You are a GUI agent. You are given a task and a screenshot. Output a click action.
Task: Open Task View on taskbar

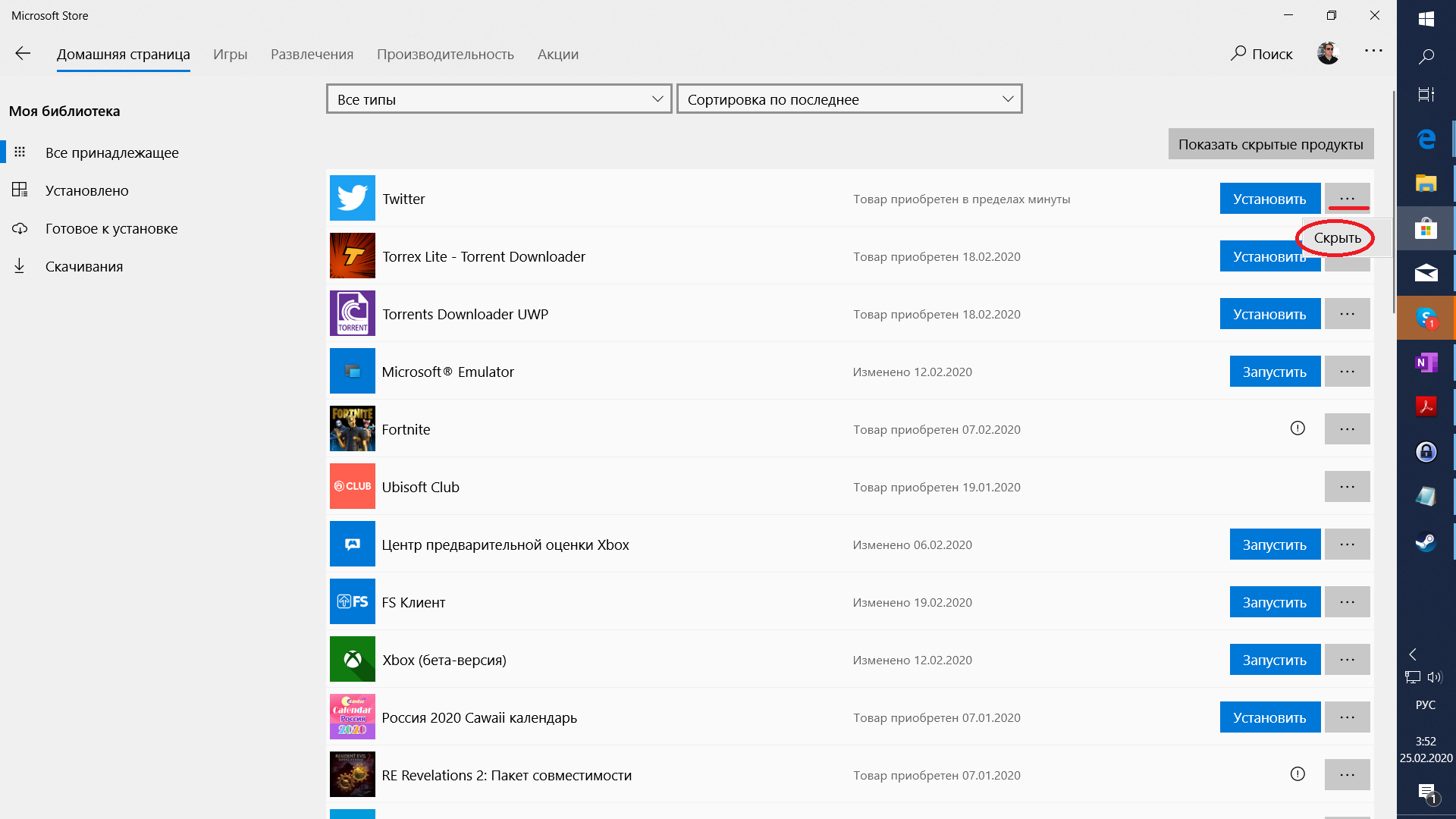(1426, 94)
